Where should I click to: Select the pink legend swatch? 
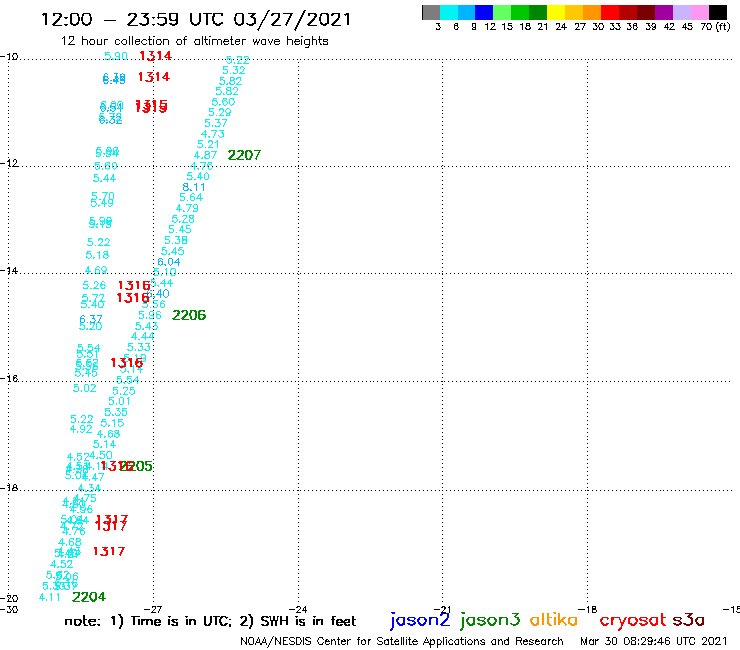[699, 12]
